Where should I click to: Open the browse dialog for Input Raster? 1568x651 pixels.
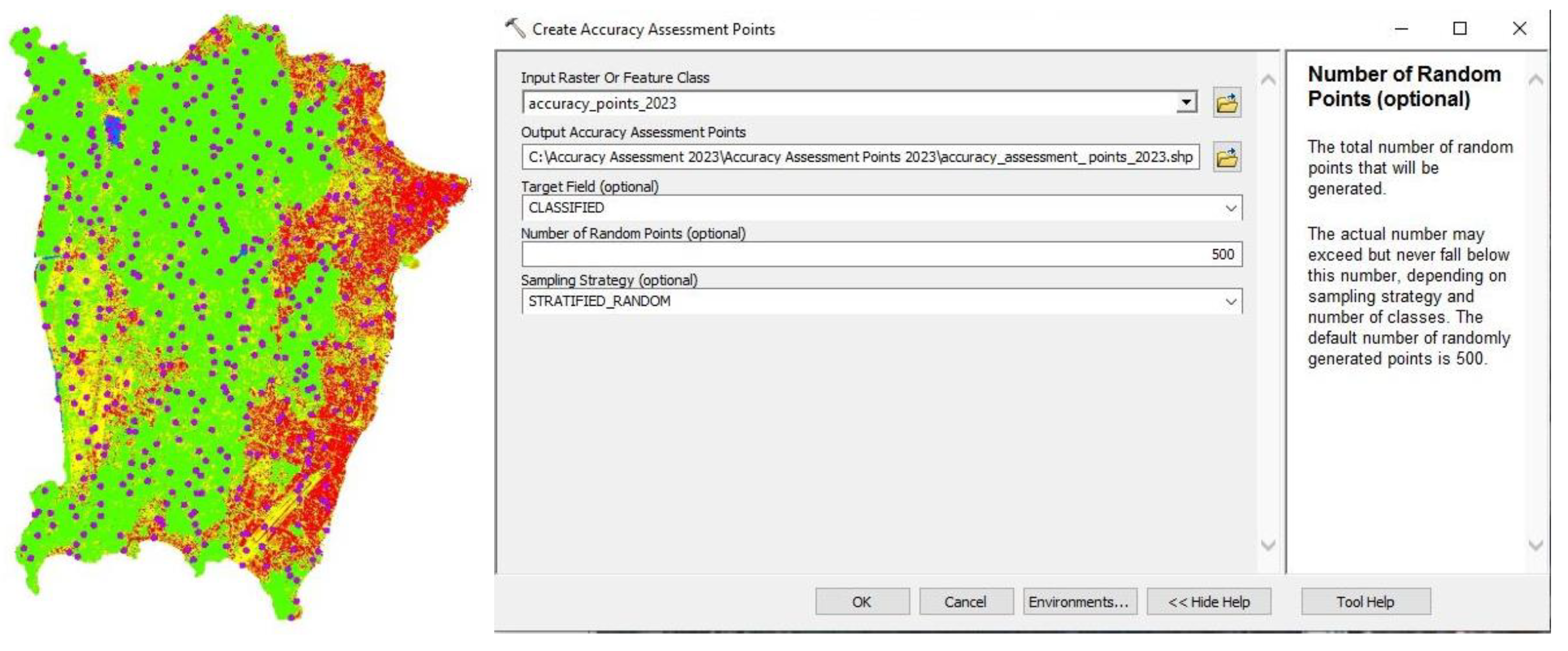click(1228, 103)
